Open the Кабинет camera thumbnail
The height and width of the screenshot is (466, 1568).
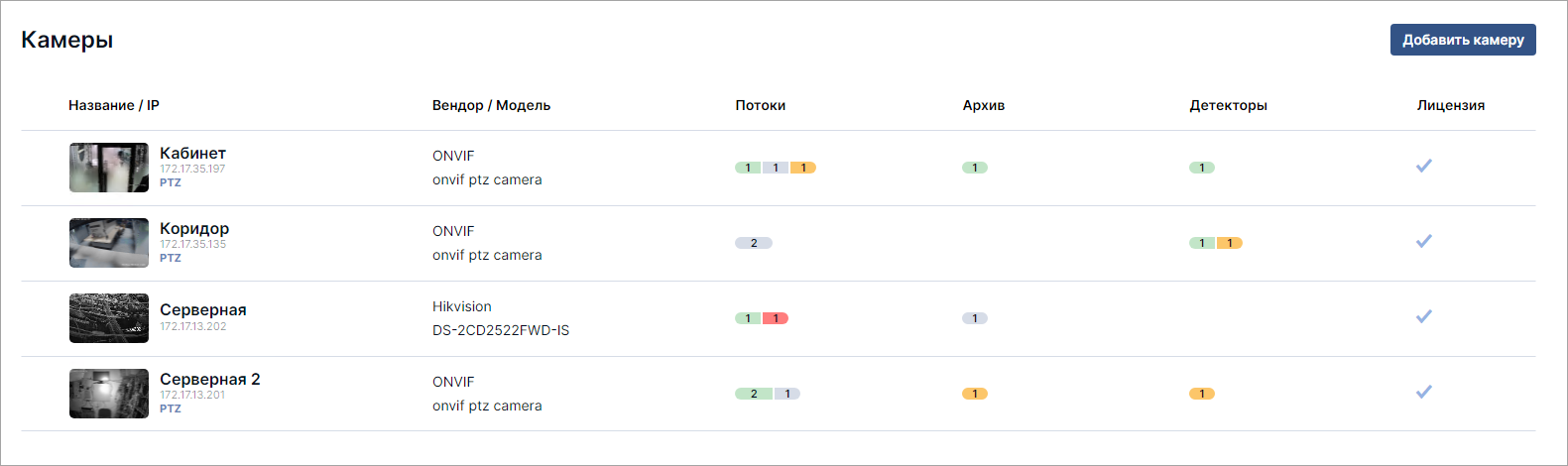click(x=109, y=168)
